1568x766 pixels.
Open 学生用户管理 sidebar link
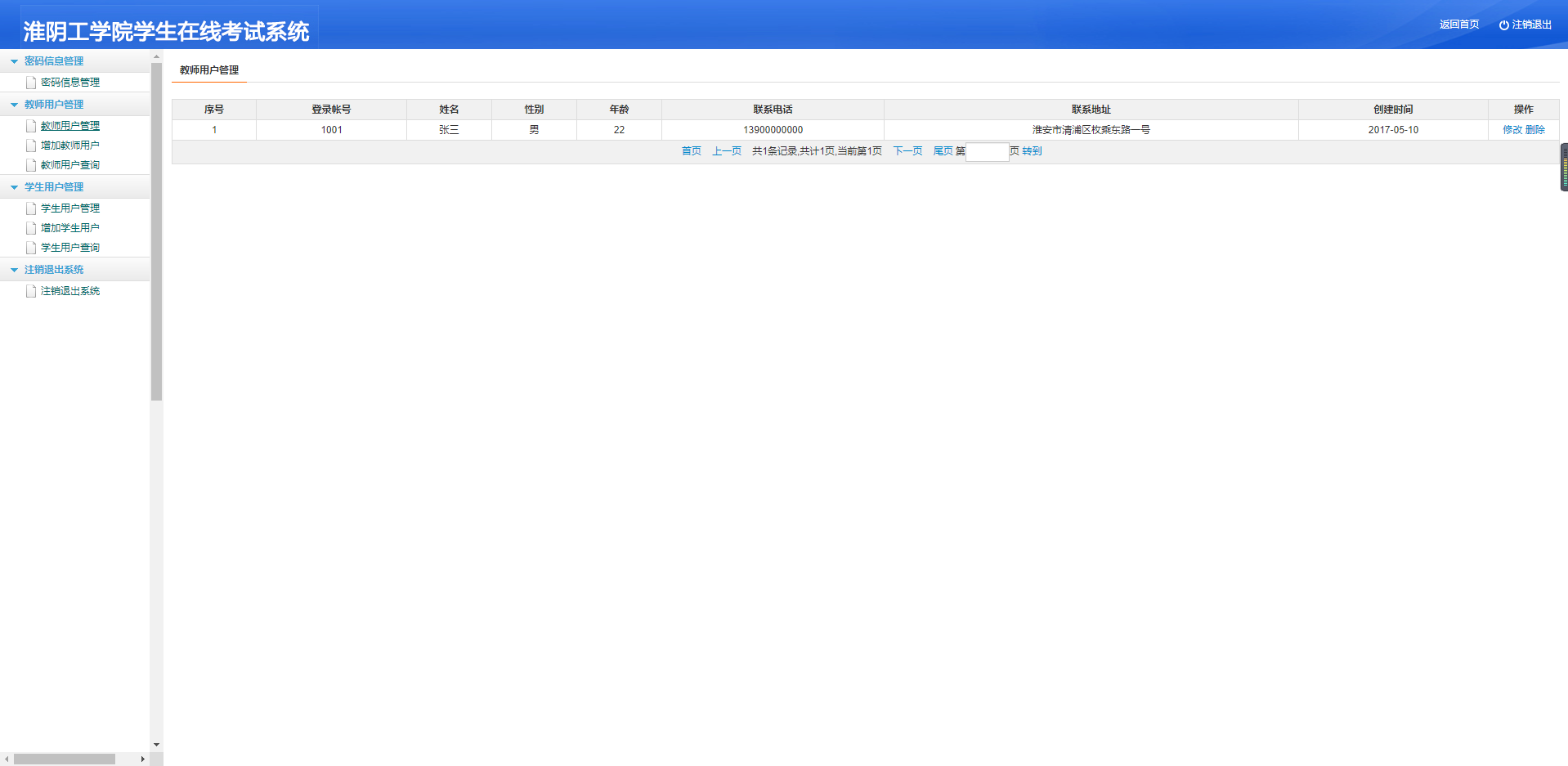(x=70, y=208)
